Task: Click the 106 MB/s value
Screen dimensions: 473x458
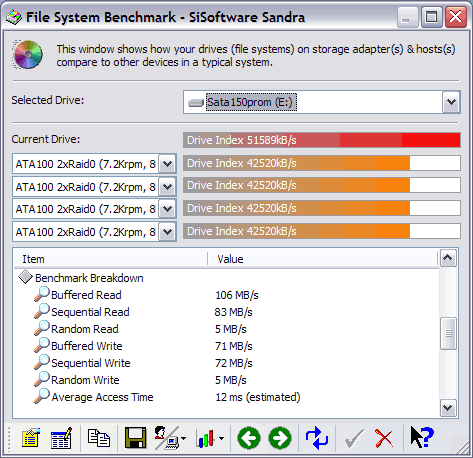Action: point(237,295)
